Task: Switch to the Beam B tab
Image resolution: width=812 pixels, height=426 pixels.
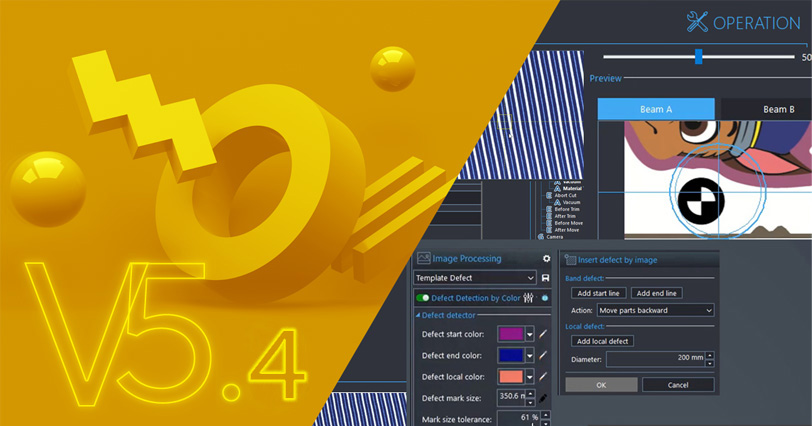Action: 766,109
